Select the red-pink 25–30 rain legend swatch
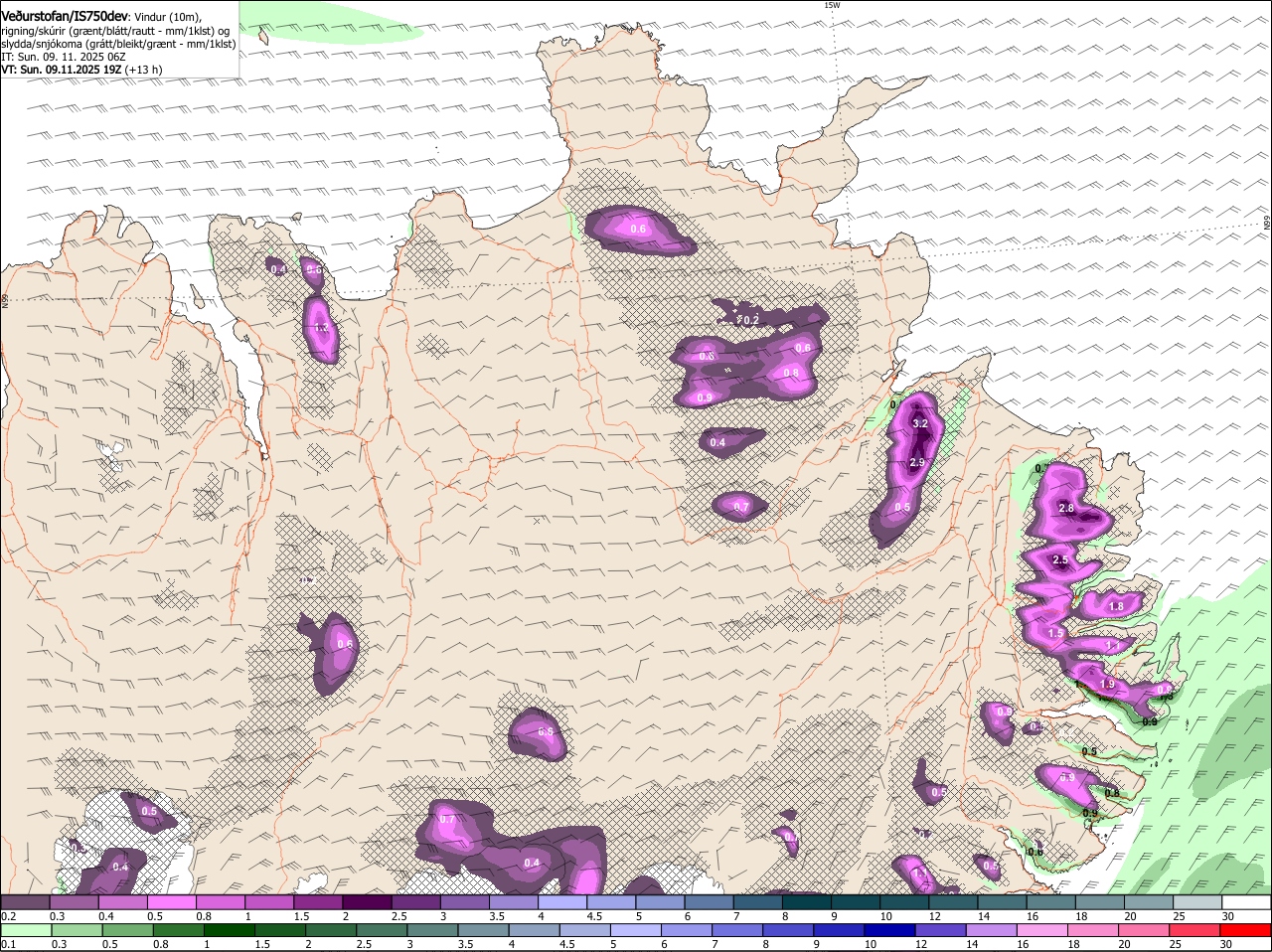 tap(1196, 930)
